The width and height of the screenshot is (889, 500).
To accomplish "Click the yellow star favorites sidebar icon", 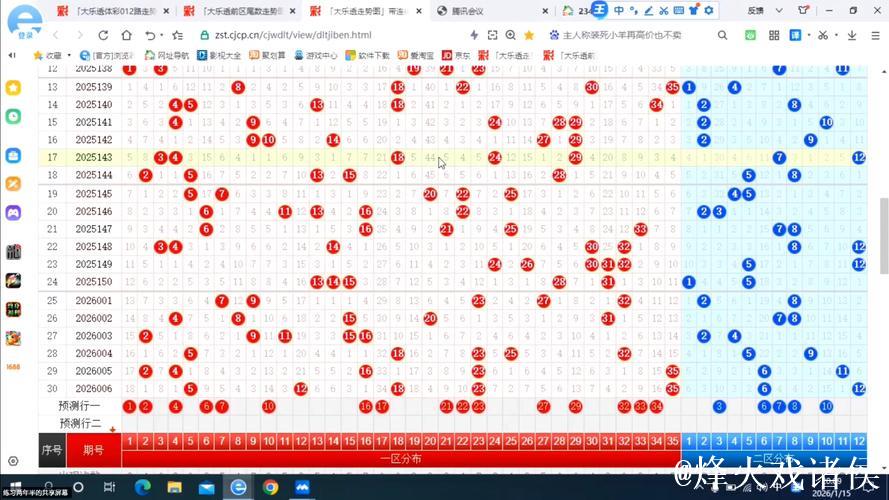I will tap(14, 88).
